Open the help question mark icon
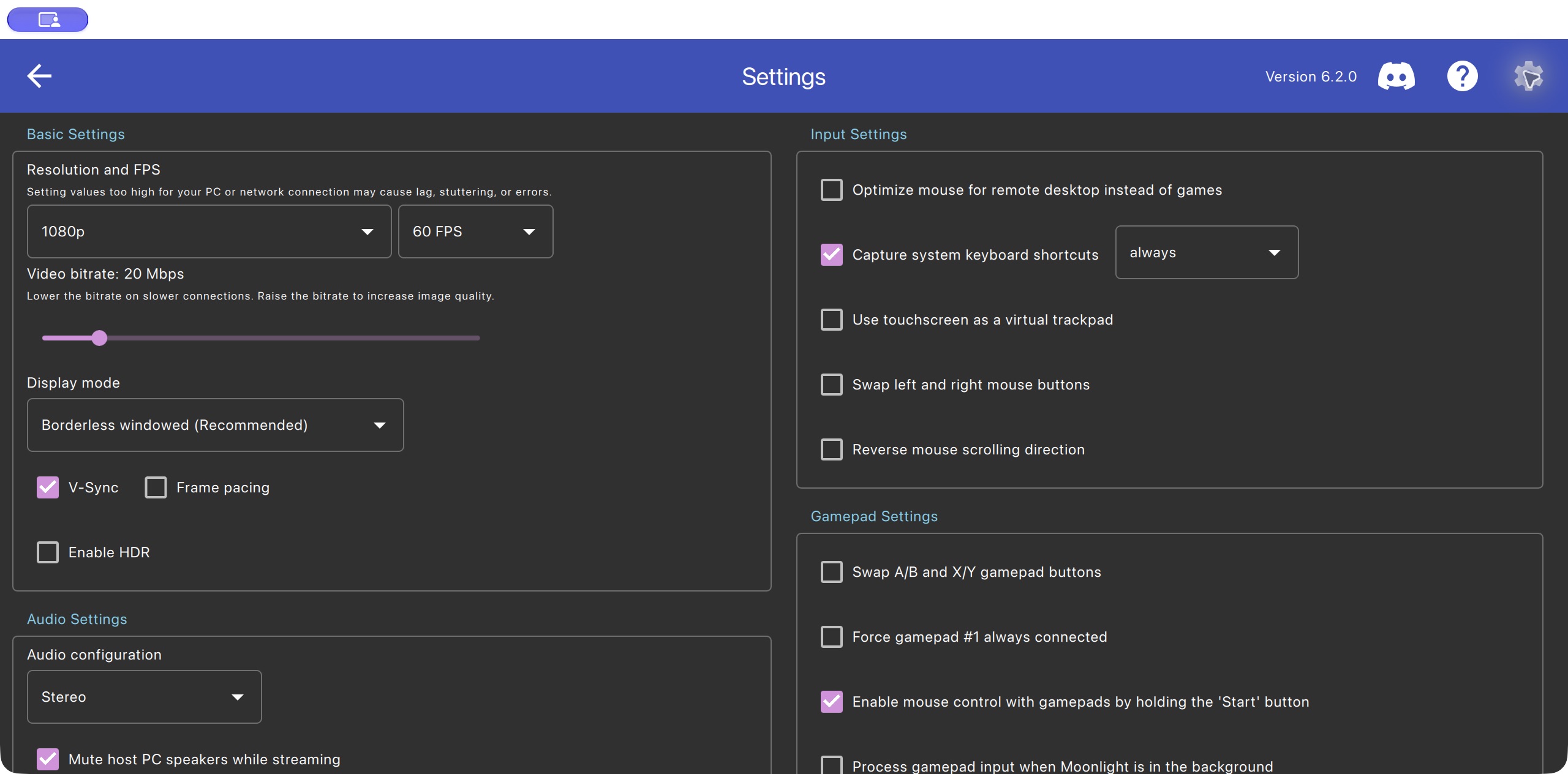 [x=1462, y=77]
